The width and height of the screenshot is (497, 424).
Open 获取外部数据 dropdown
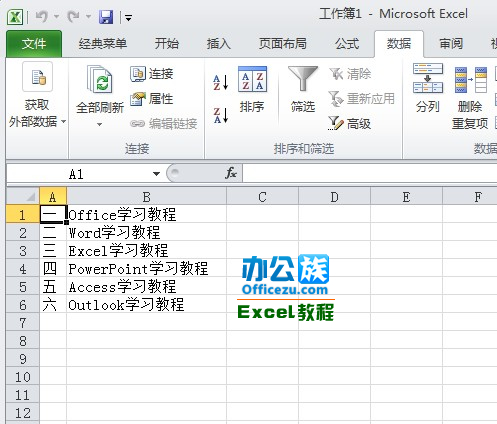click(x=37, y=96)
